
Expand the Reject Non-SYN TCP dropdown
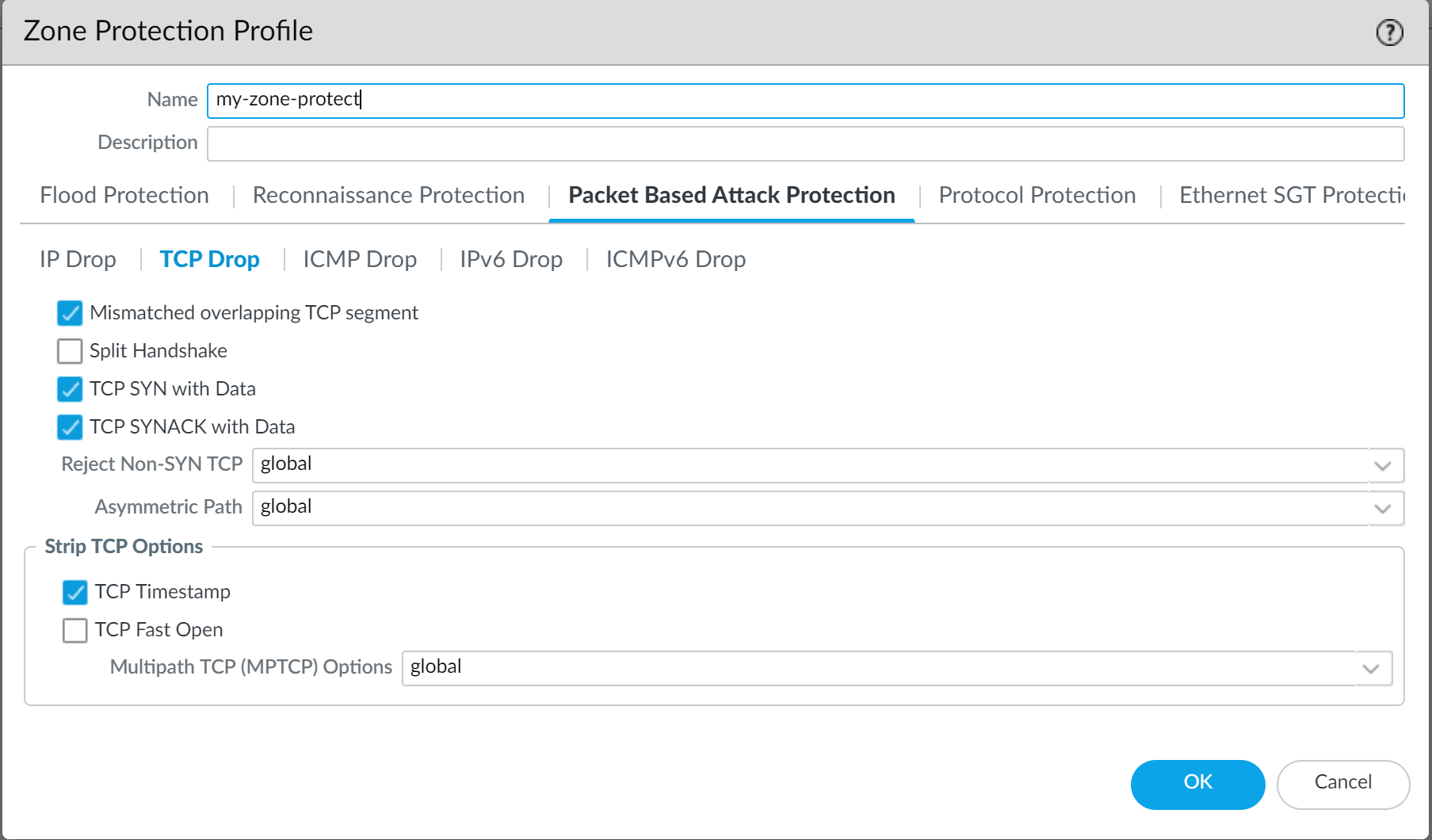[x=1383, y=465]
